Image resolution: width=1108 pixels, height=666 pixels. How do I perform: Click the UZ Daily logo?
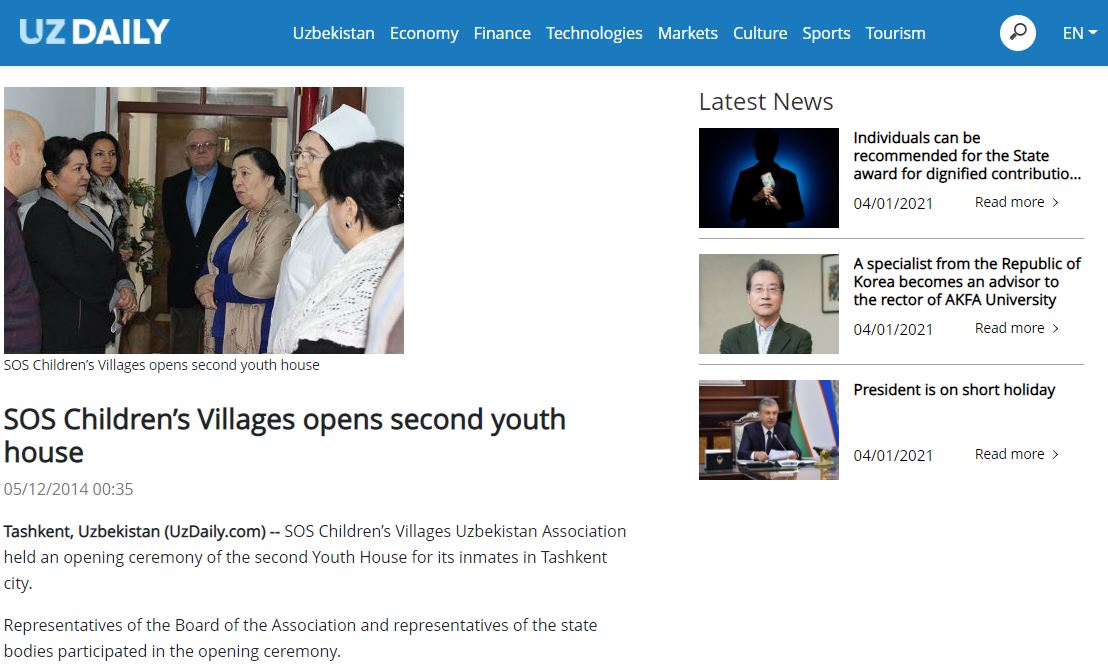94,32
